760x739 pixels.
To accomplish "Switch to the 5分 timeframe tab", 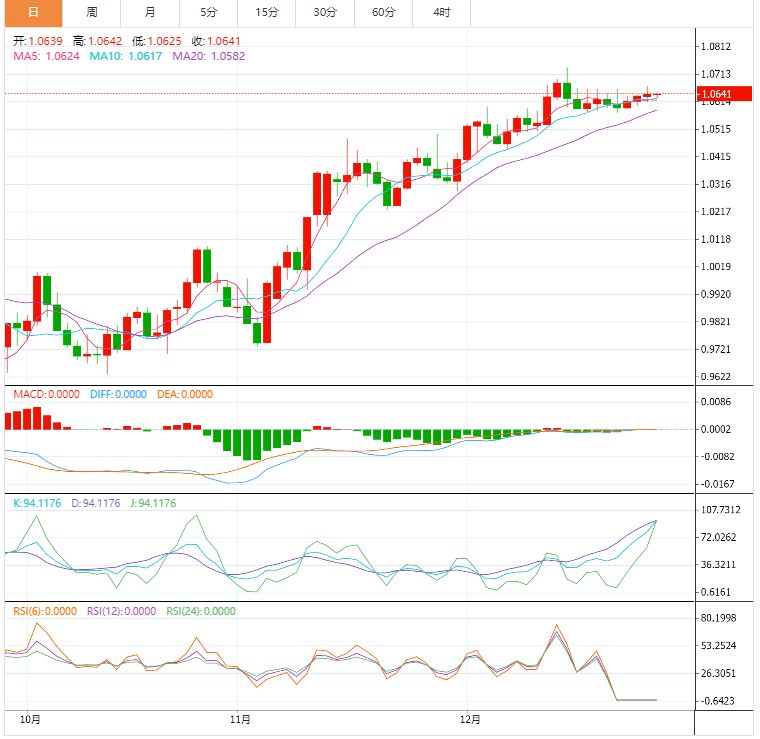I will coord(208,13).
